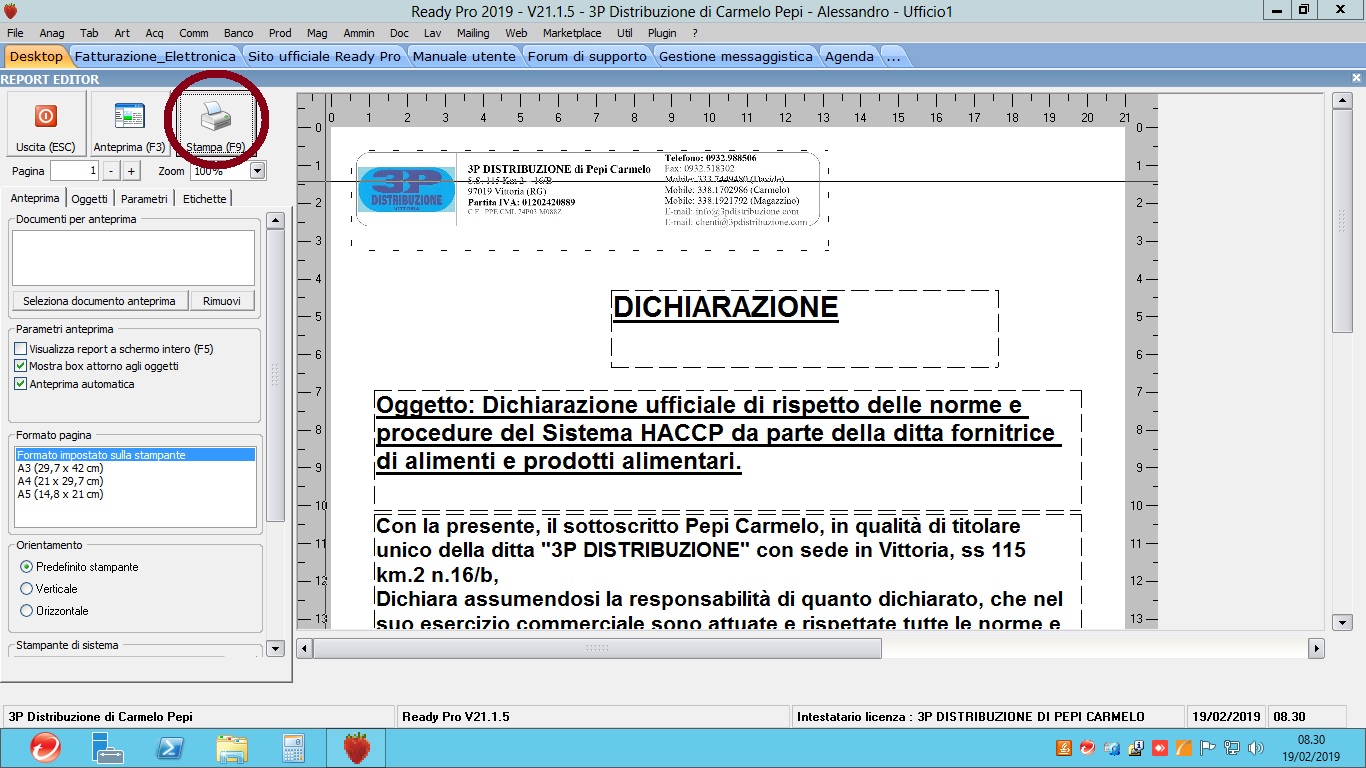Switch to Gestione messaggistica tab
This screenshot has width=1366, height=768.
click(736, 56)
